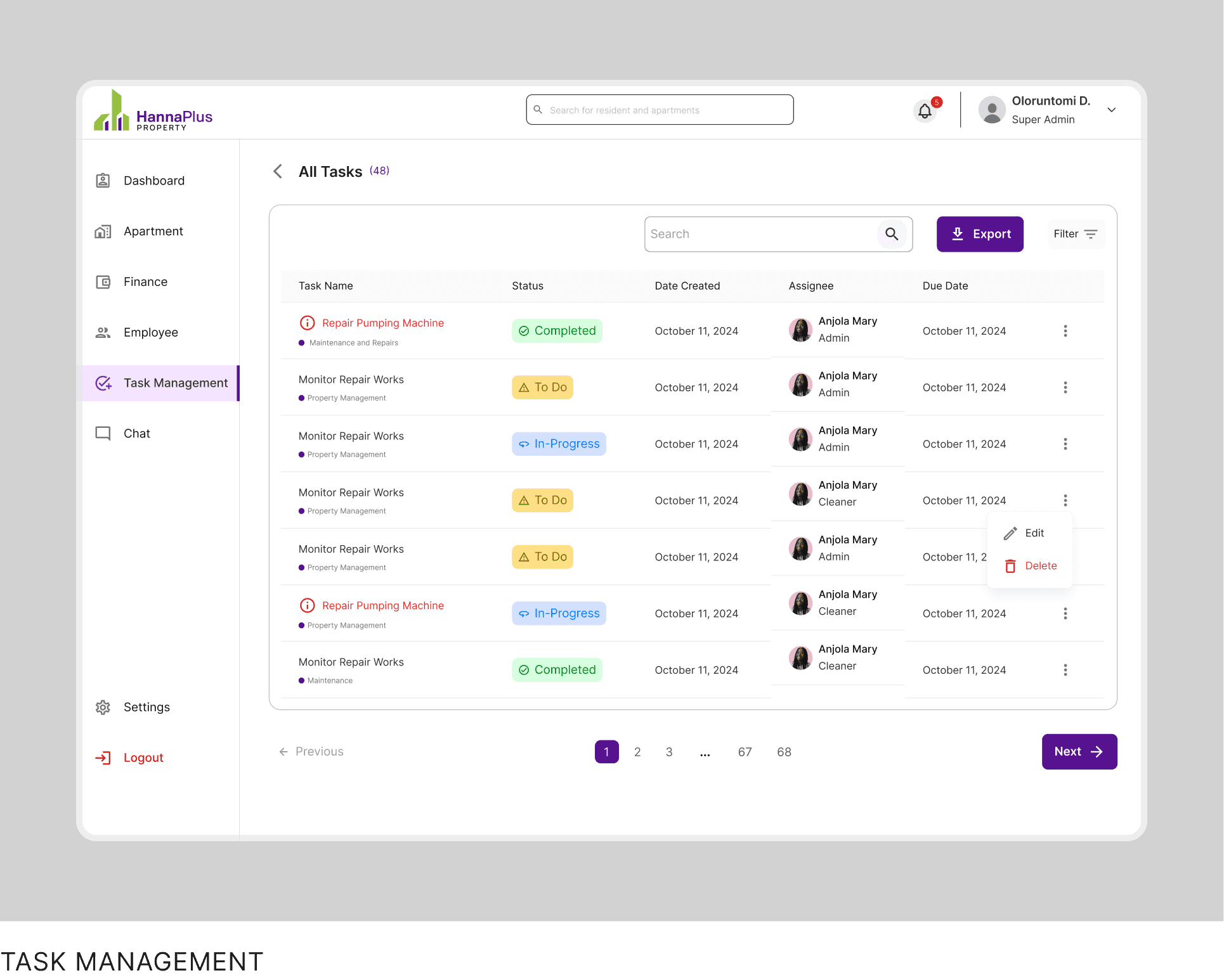Open the Chat sidebar icon
This screenshot has width=1224, height=980.
[x=103, y=434]
